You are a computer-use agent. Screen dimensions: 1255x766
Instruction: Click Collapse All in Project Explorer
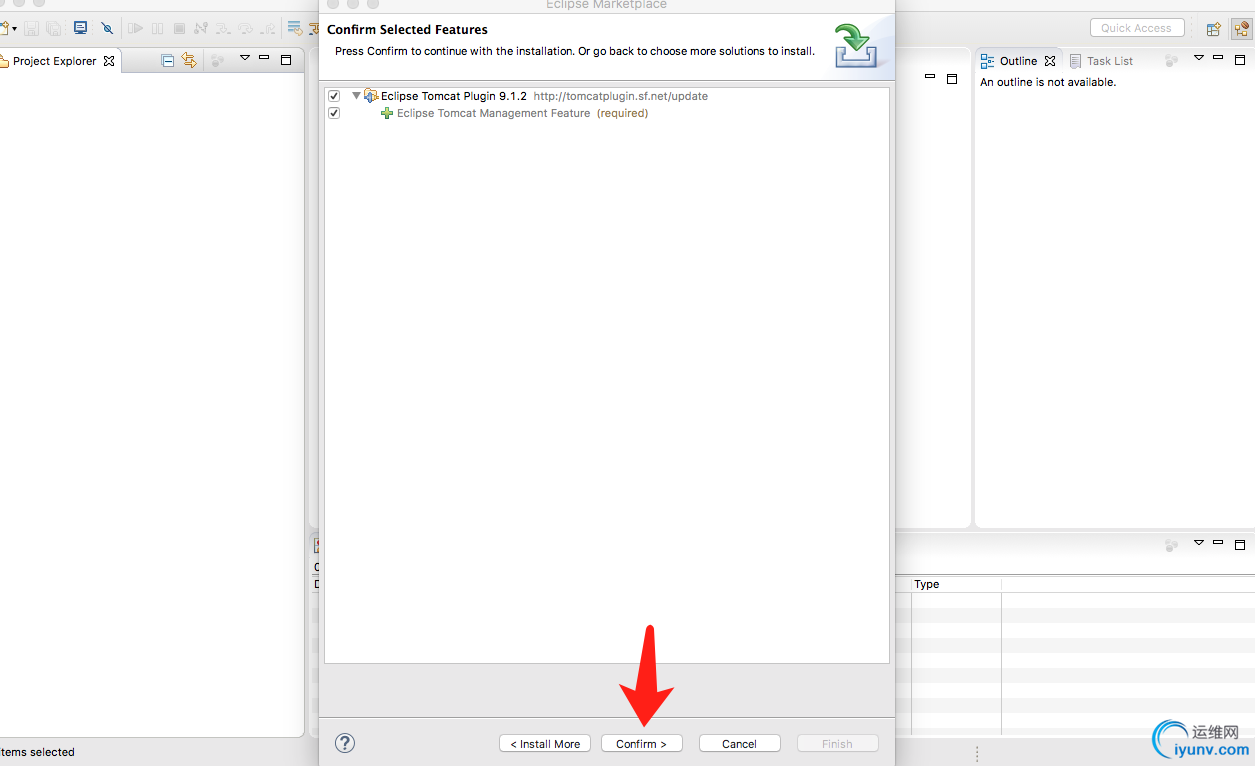pos(167,61)
